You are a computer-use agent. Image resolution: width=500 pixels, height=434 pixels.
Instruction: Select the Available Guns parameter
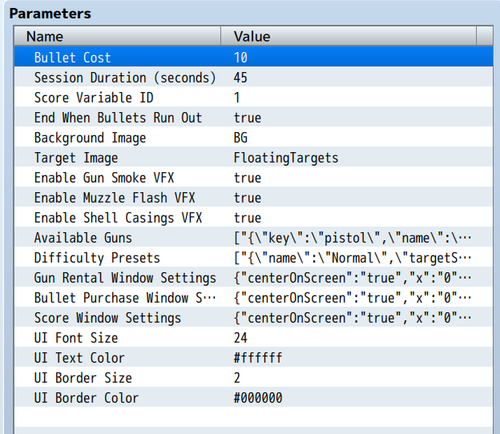[253, 237]
